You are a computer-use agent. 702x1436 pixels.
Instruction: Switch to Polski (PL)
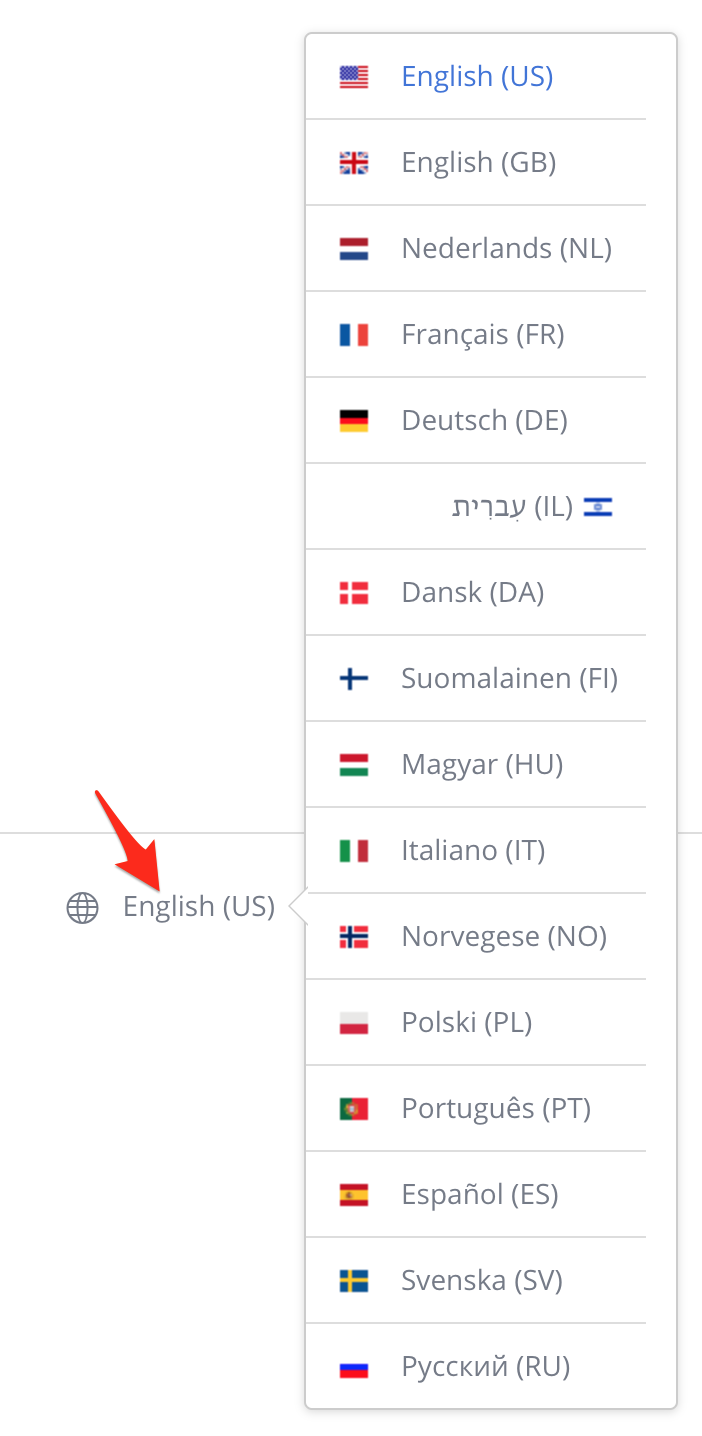click(x=476, y=1022)
